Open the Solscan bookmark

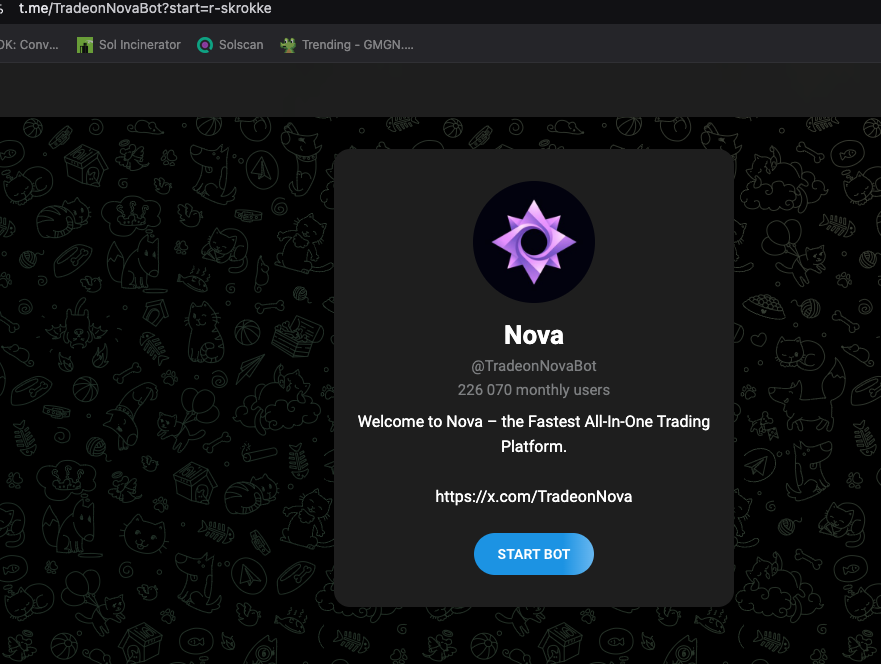point(230,45)
